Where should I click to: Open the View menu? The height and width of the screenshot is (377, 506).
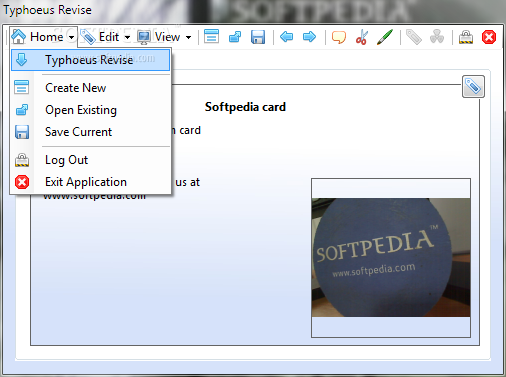[164, 37]
